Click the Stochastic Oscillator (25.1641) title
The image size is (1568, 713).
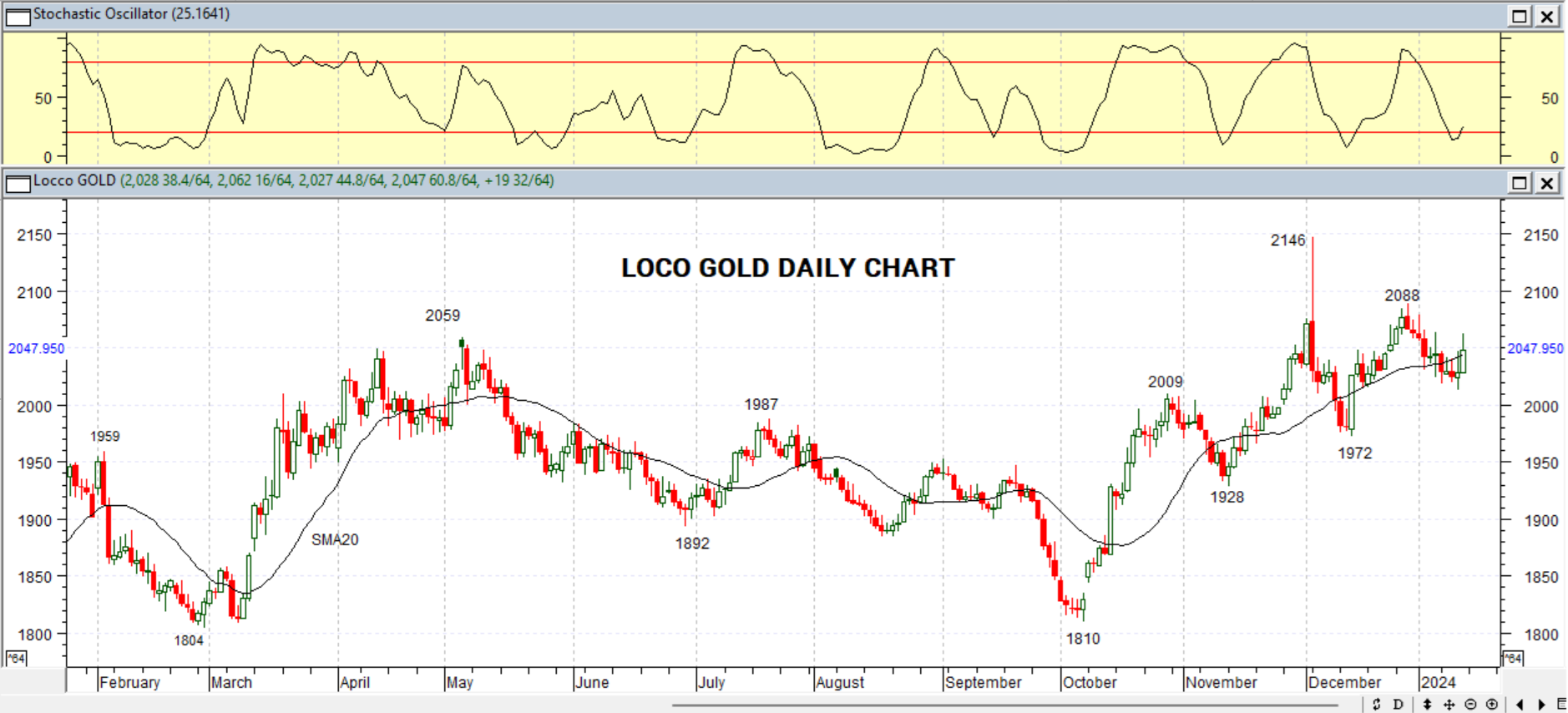[131, 14]
